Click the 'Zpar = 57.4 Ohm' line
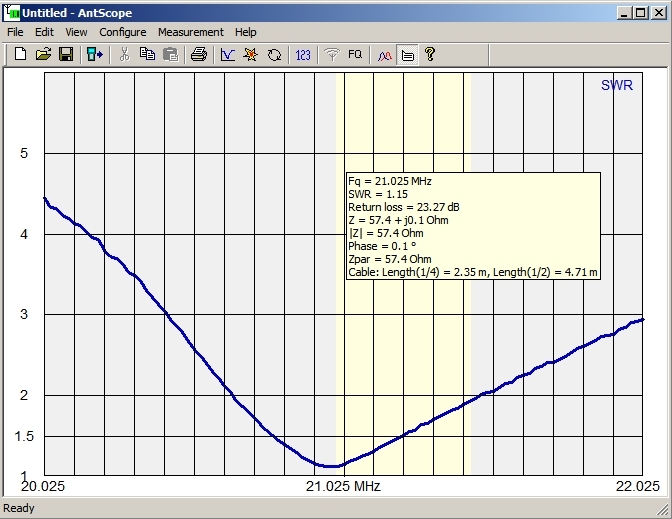The image size is (672, 519). tap(390, 259)
